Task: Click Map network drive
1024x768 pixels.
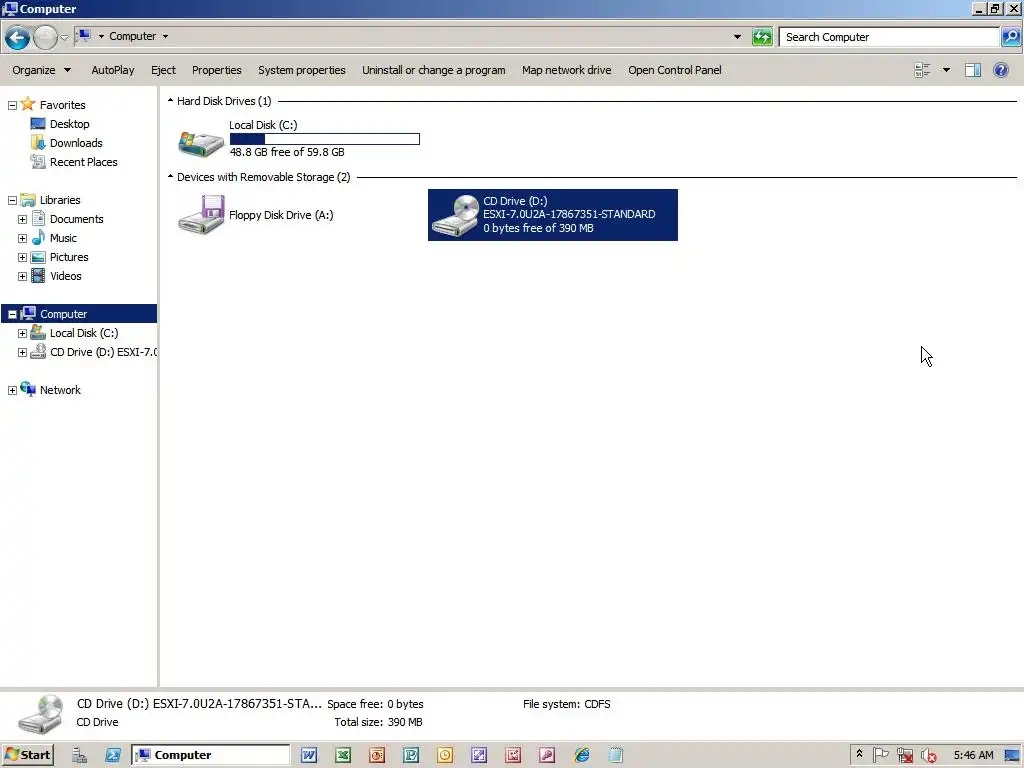Action: pos(566,70)
